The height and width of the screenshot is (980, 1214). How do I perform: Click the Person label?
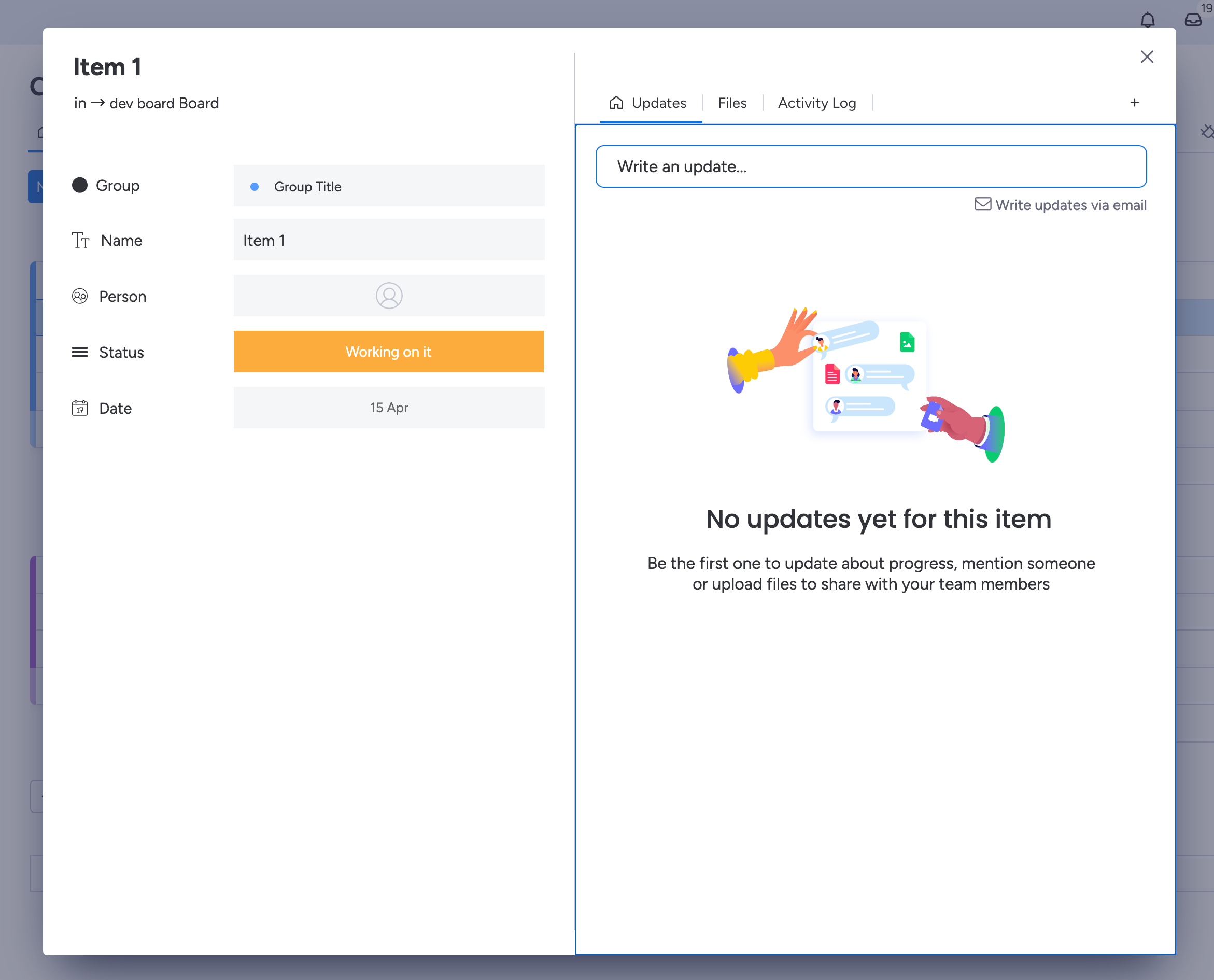[x=122, y=297]
